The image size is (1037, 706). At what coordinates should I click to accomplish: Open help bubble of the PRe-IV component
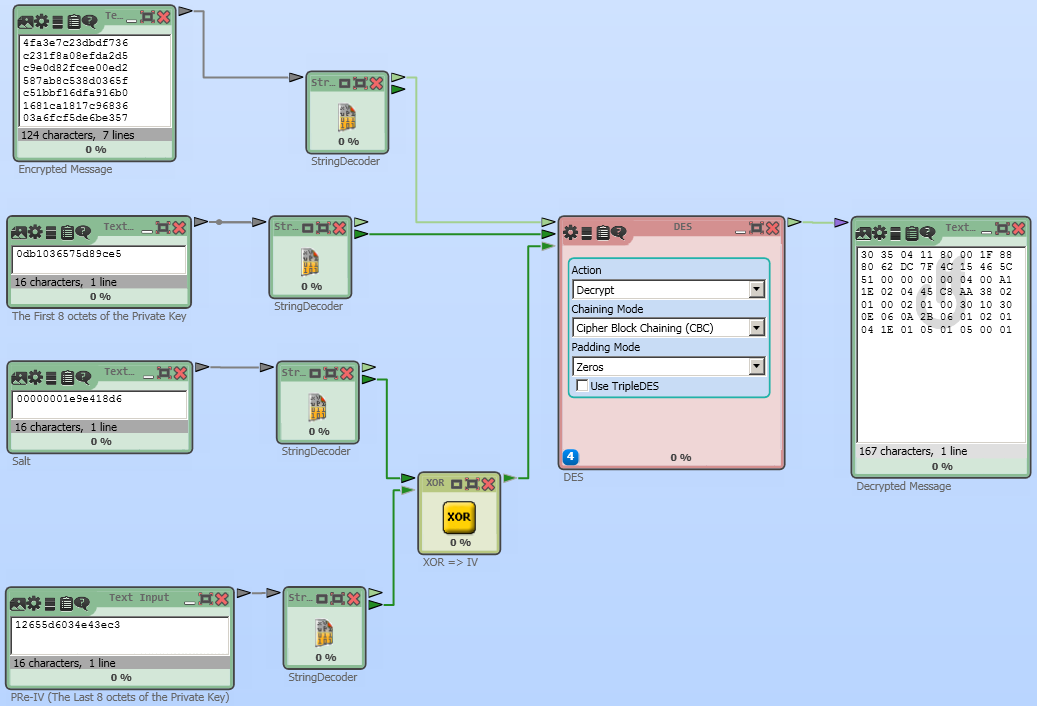82,604
